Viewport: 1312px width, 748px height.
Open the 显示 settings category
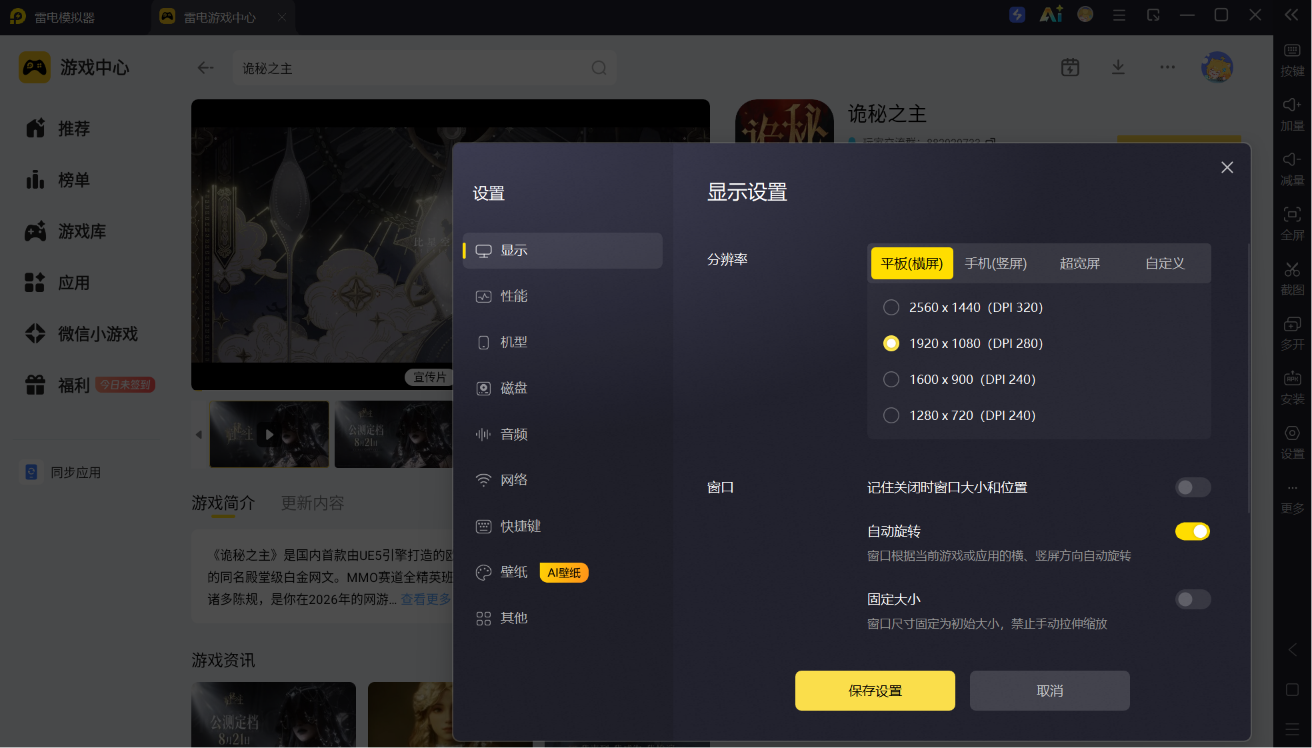563,250
